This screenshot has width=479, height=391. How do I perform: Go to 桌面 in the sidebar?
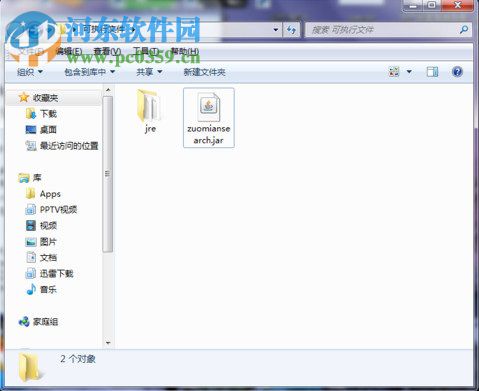[41, 130]
